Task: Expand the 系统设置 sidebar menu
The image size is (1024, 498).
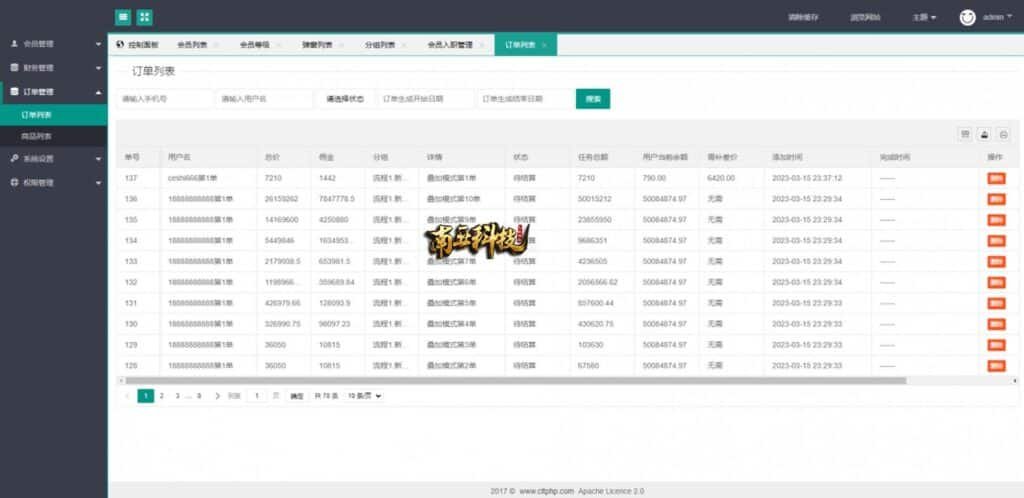Action: [x=53, y=158]
